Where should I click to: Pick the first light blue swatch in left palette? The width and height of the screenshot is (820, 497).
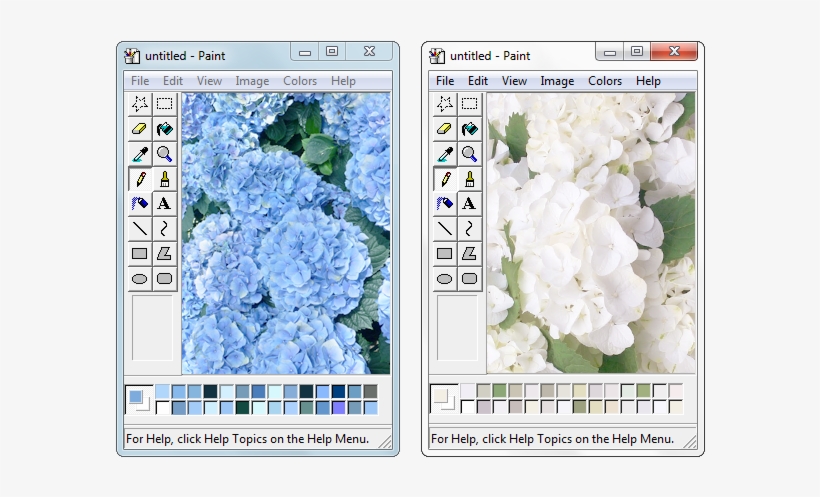point(163,391)
